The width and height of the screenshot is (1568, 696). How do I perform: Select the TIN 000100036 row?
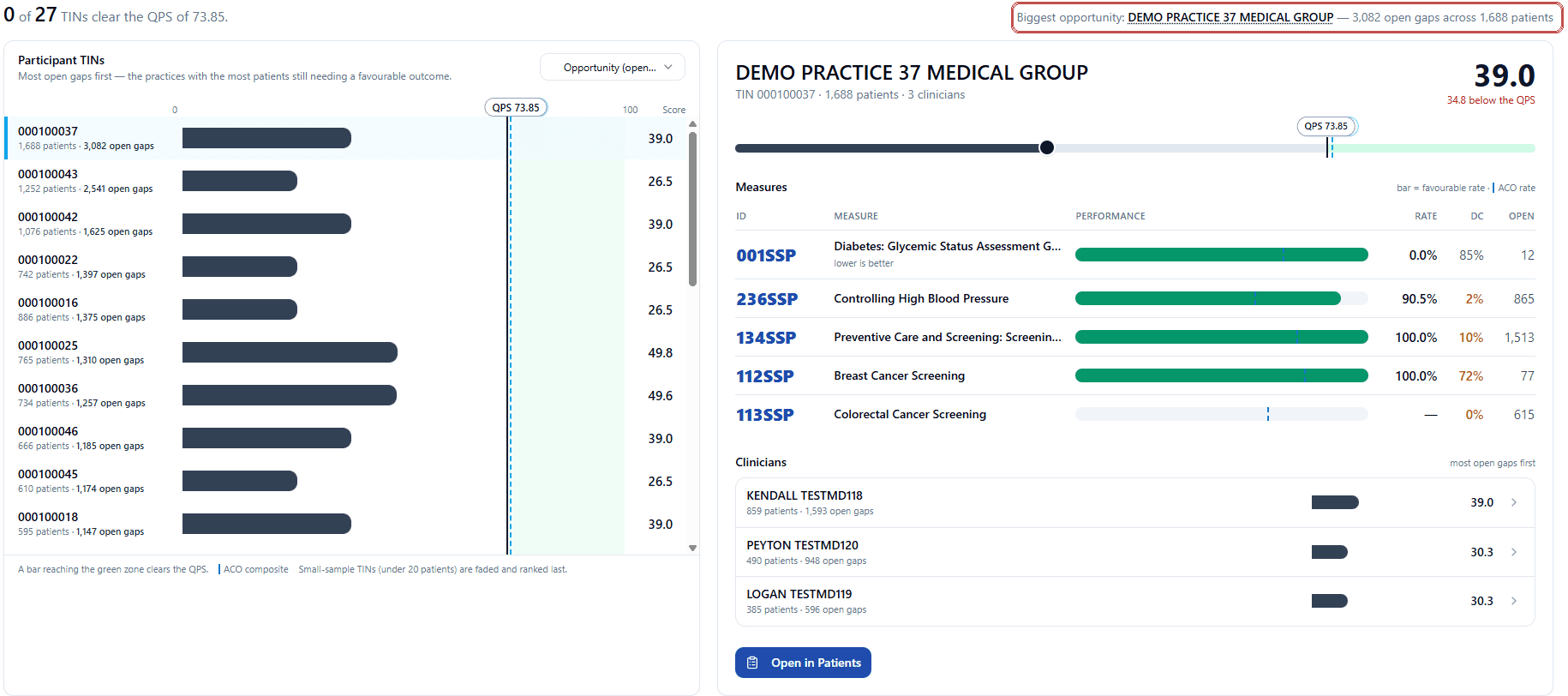point(345,395)
